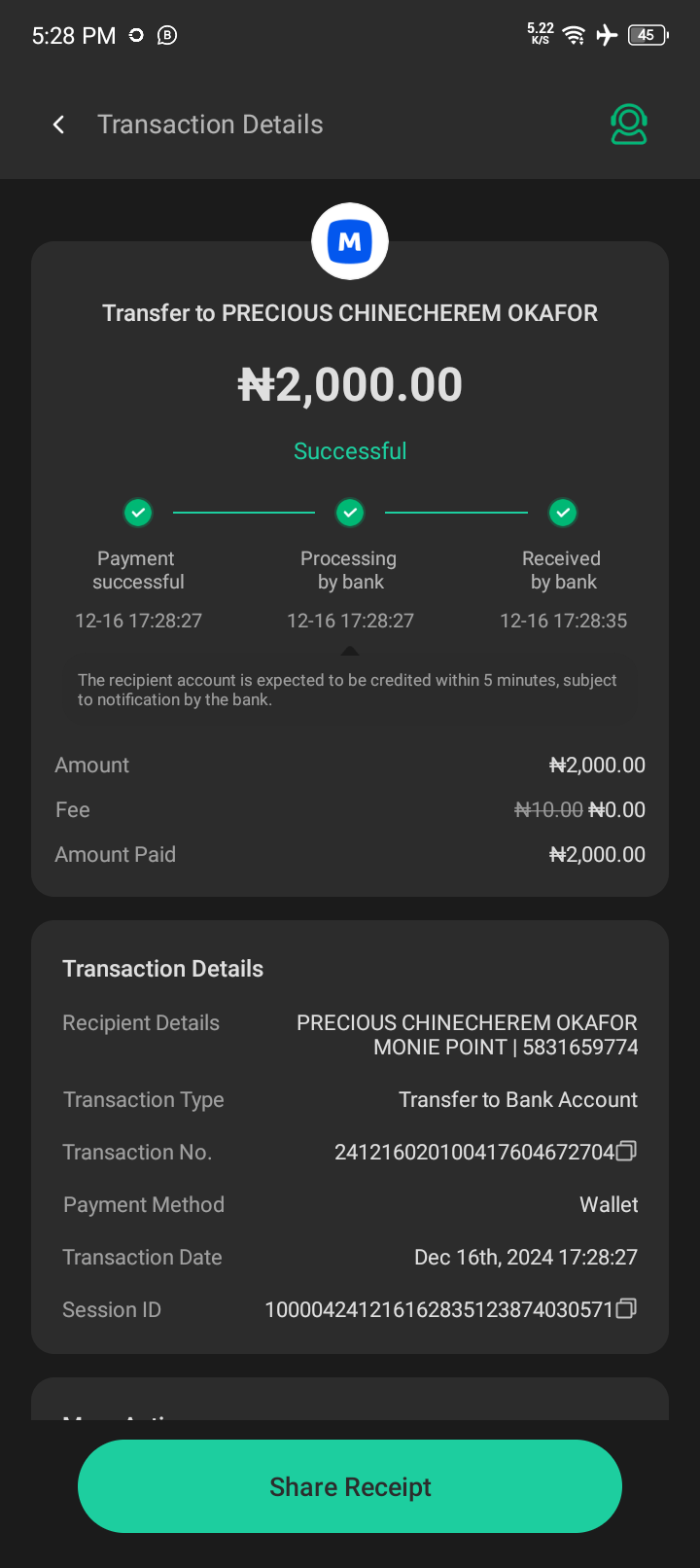Copy the Transaction No. value
The height and width of the screenshot is (1568, 700).
[x=627, y=1152]
